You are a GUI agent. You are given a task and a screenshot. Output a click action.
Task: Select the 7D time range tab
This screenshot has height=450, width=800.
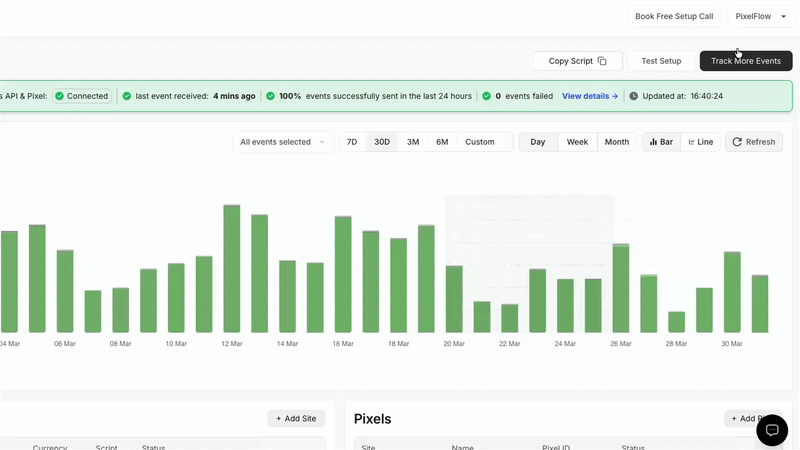click(x=352, y=142)
